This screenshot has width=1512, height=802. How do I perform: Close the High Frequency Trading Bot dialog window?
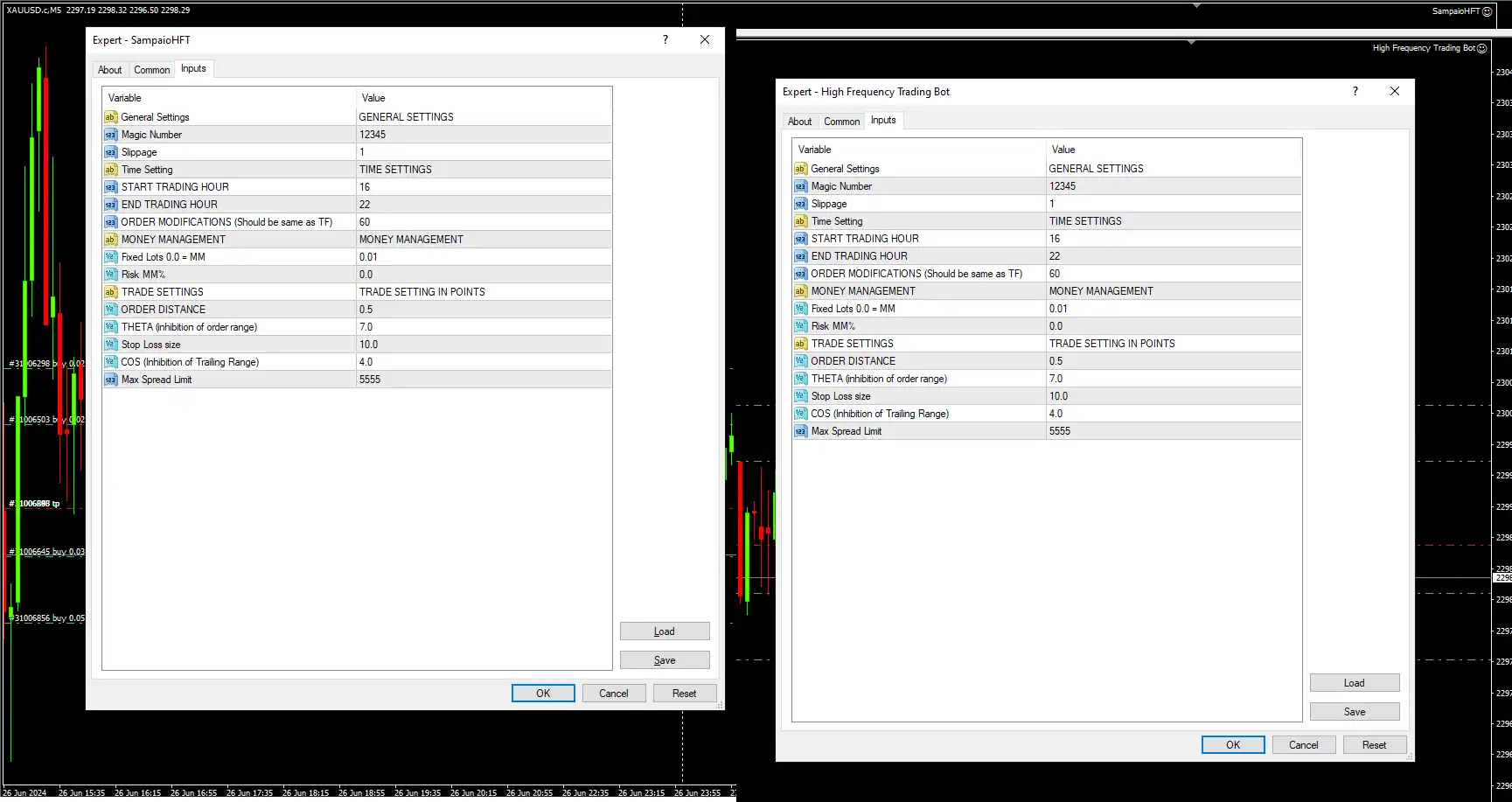1395,91
